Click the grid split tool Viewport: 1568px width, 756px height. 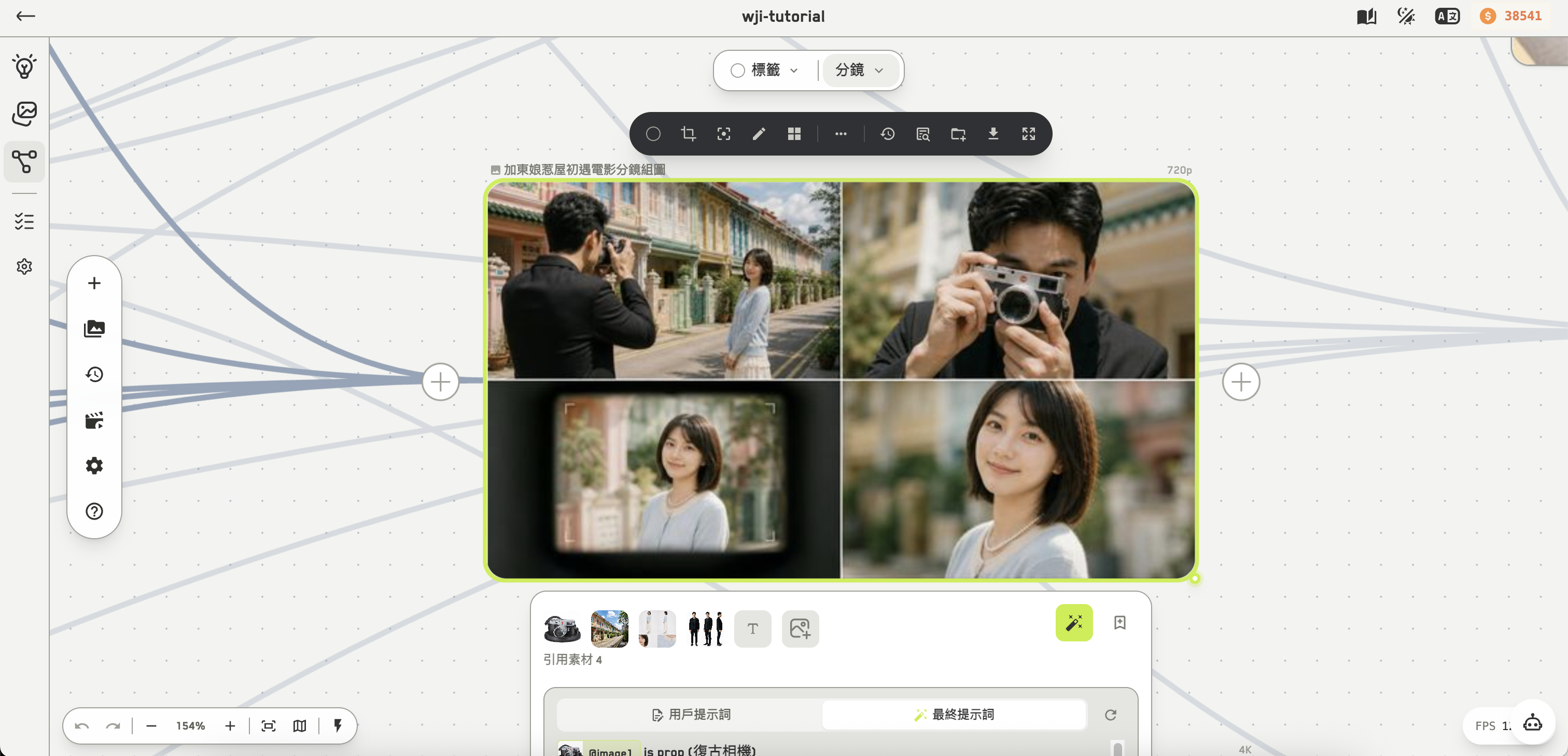click(794, 134)
